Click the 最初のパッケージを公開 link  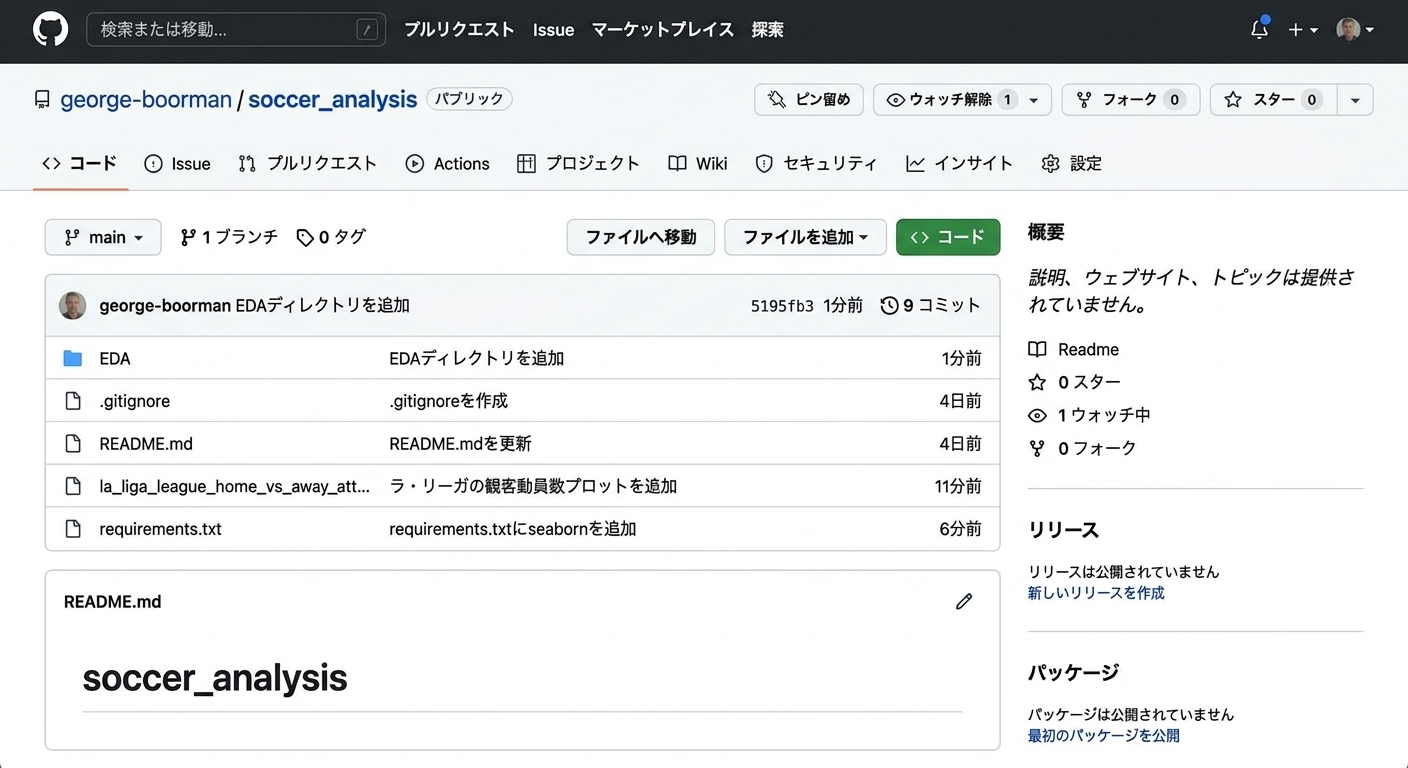[x=1104, y=736]
